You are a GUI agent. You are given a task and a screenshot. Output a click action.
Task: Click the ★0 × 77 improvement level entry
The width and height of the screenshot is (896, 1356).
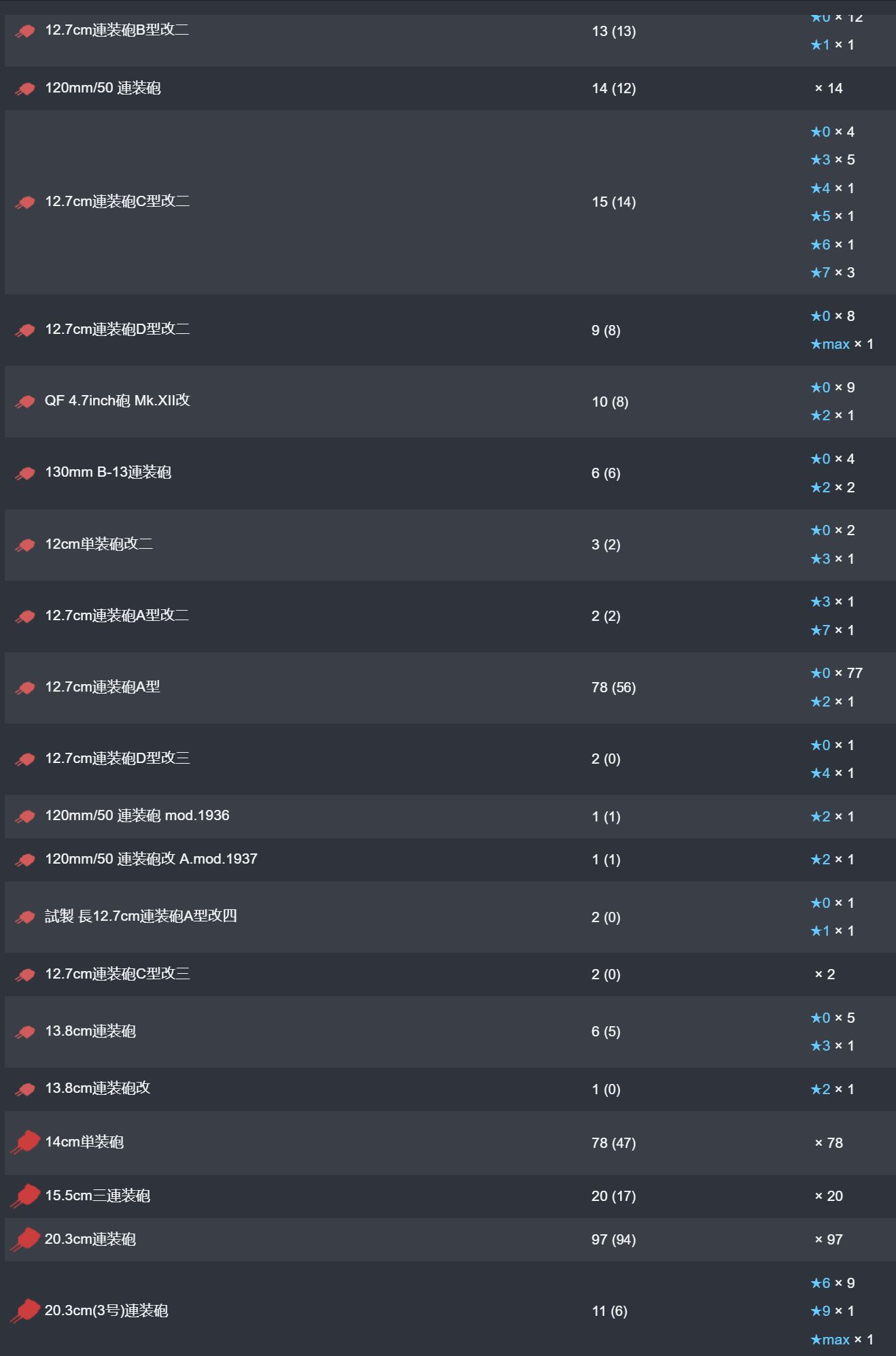pos(836,673)
